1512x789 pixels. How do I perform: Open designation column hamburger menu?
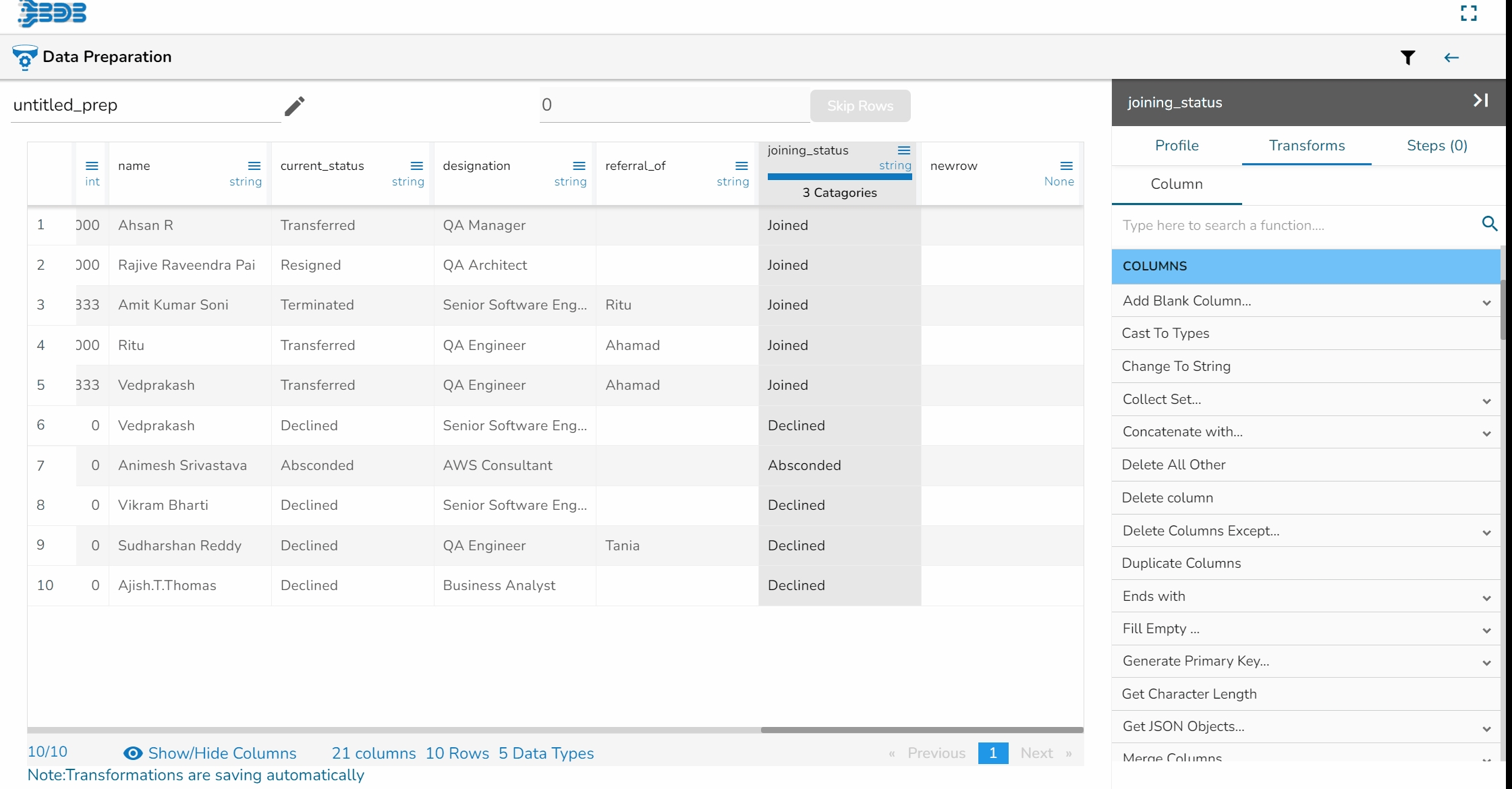pos(579,166)
